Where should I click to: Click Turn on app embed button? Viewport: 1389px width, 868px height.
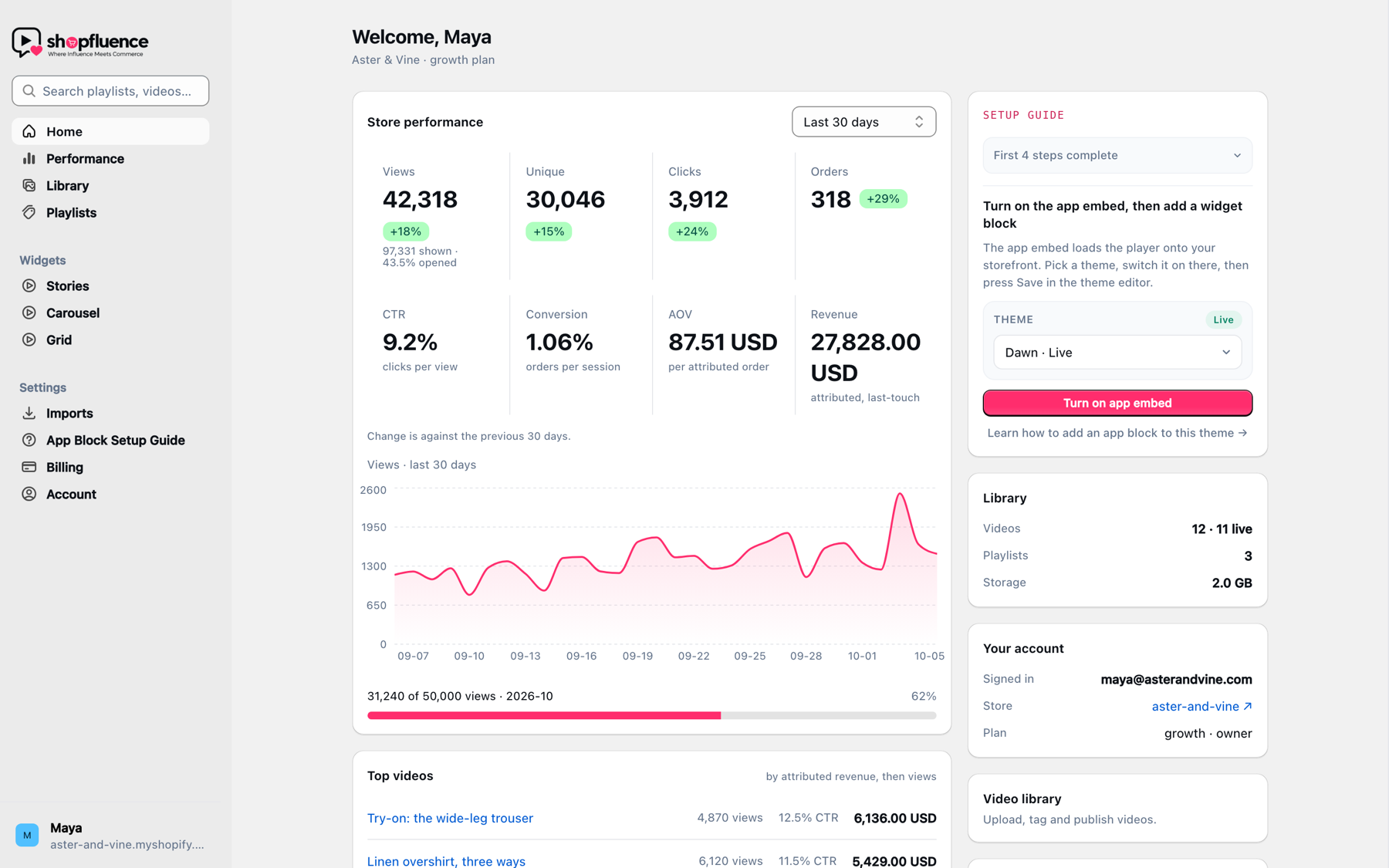pos(1117,403)
